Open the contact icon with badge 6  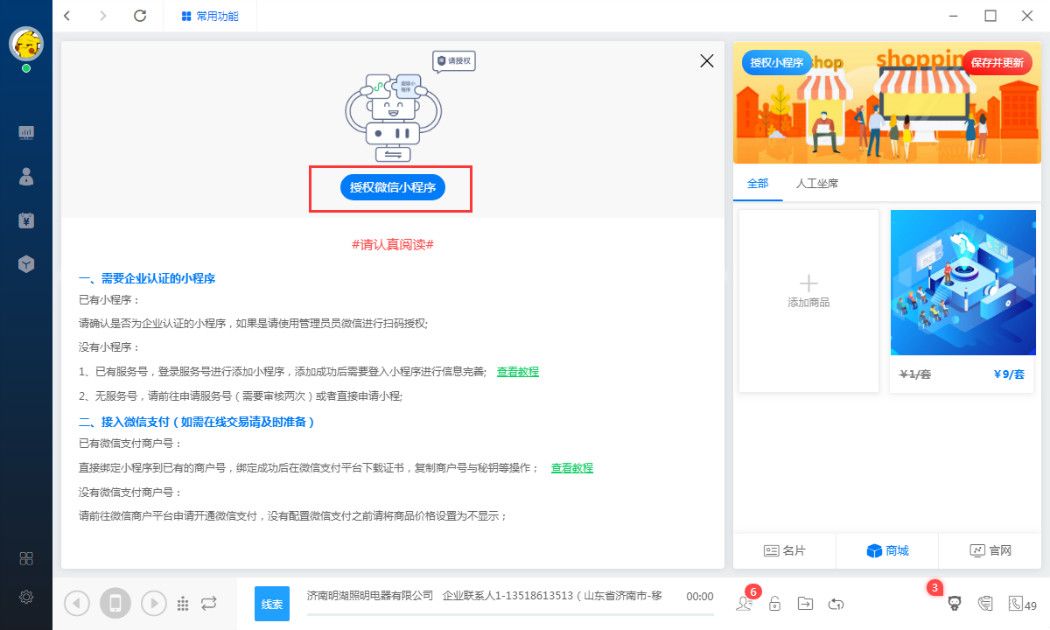coord(744,603)
